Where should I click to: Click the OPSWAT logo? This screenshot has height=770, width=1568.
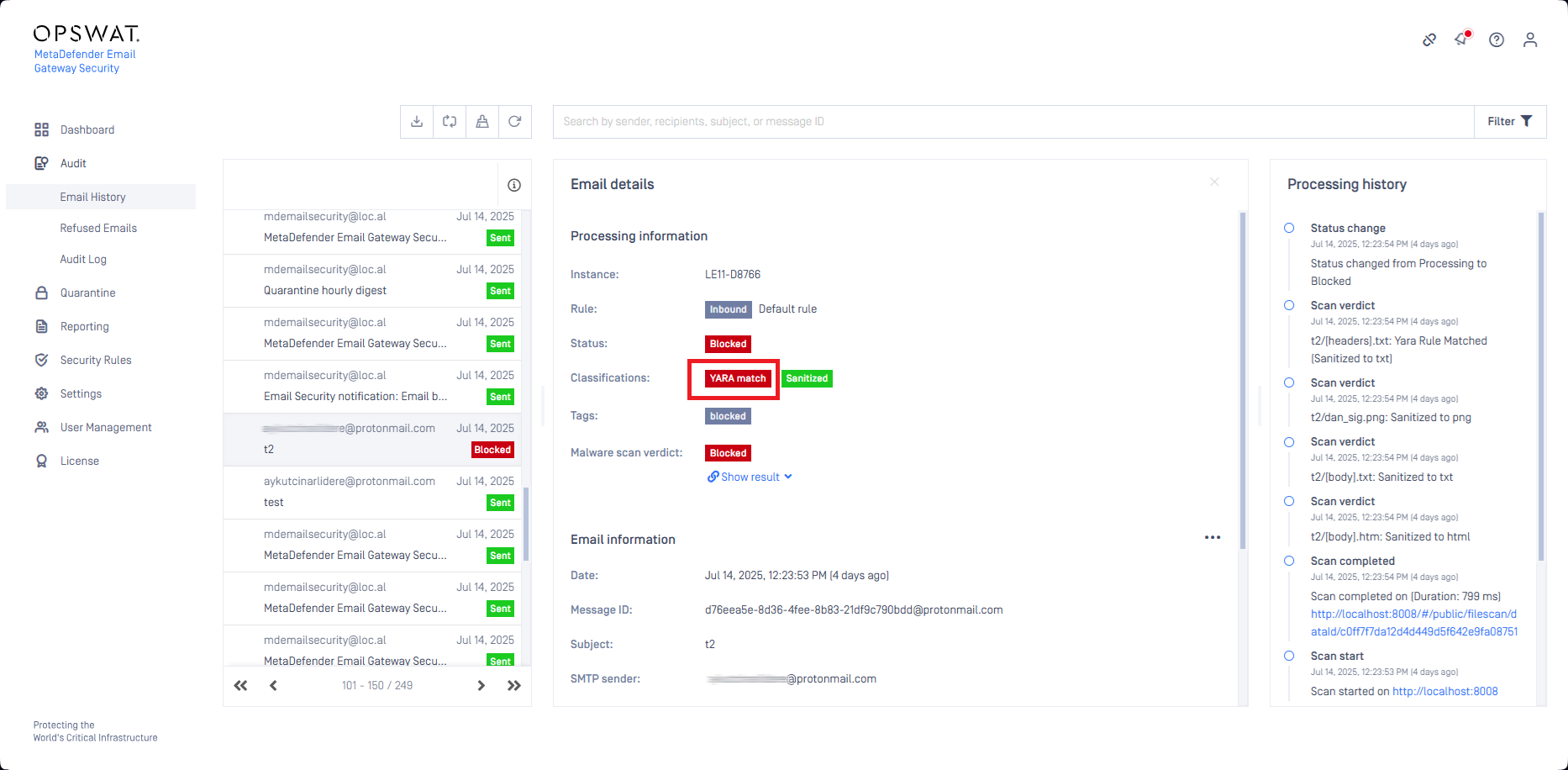click(86, 34)
